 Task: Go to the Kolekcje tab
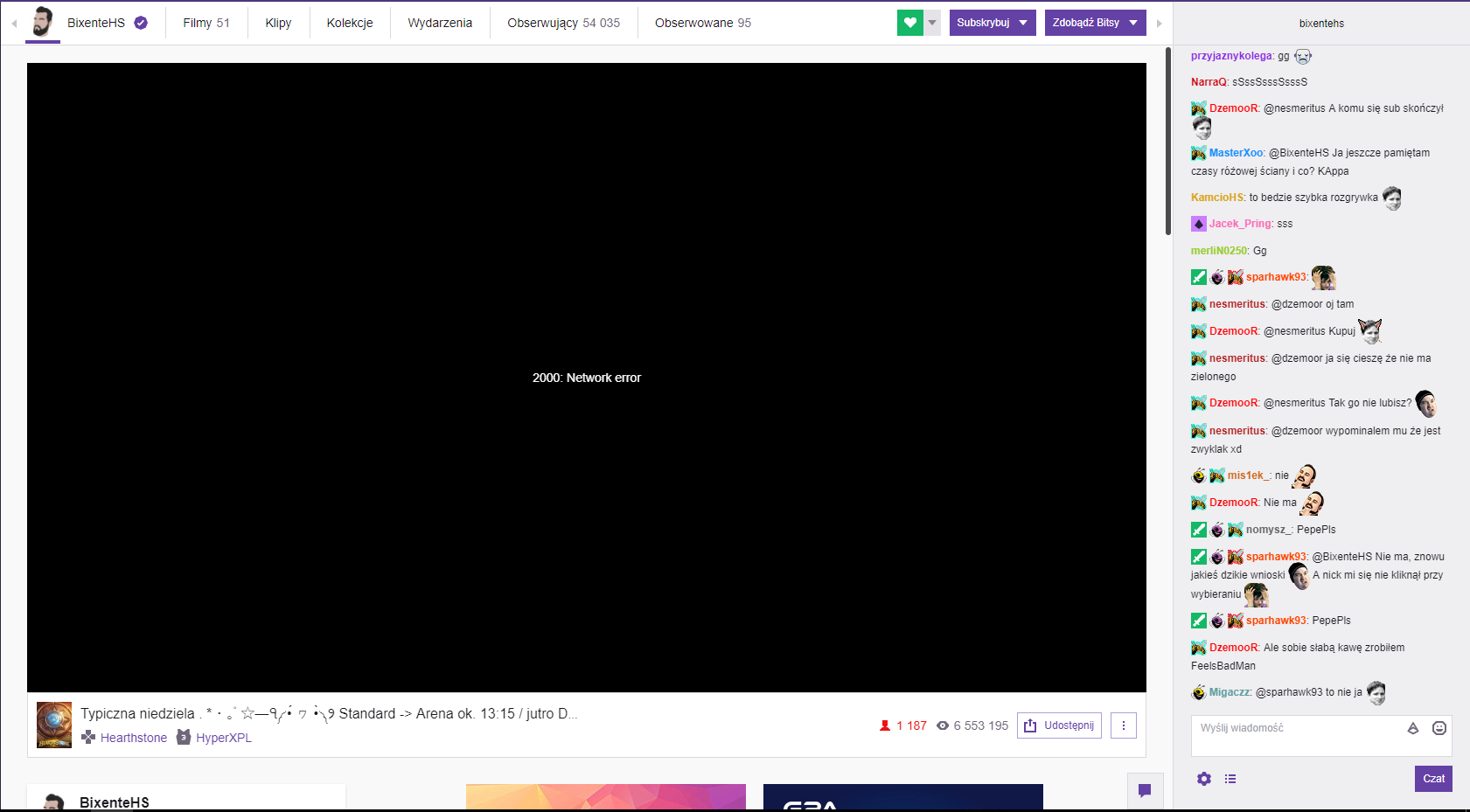tap(350, 23)
